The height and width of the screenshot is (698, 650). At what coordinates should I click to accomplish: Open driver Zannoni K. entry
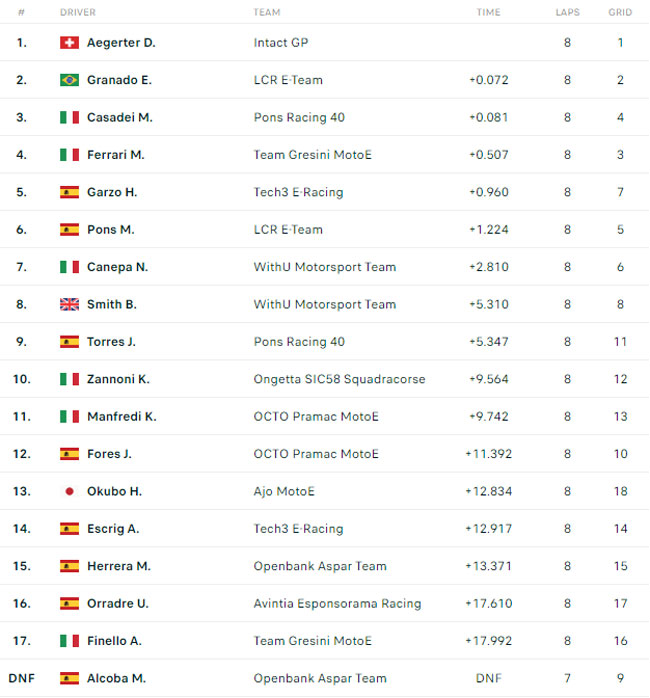pyautogui.click(x=118, y=379)
